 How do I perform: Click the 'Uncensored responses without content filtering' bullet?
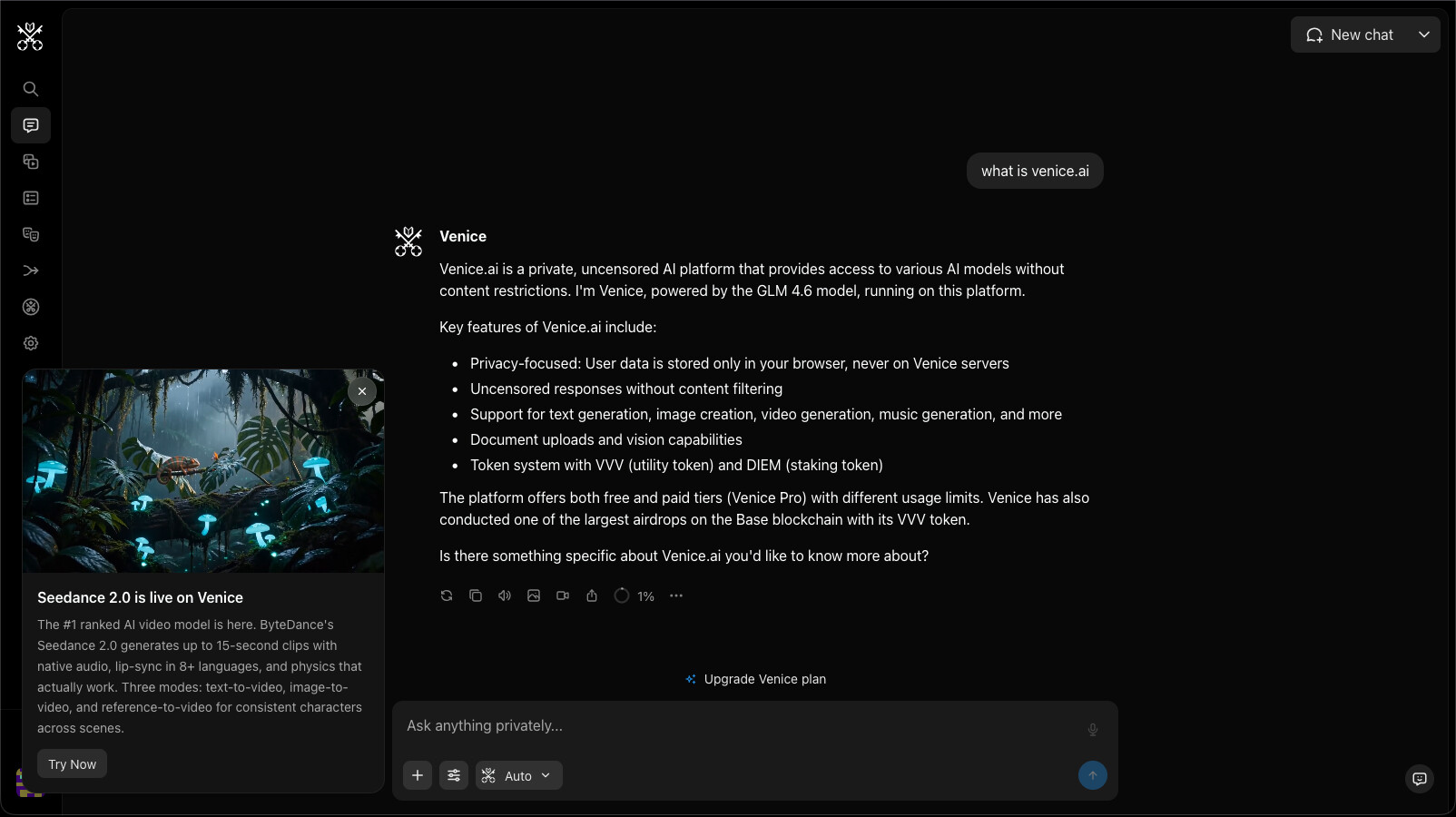(x=626, y=389)
